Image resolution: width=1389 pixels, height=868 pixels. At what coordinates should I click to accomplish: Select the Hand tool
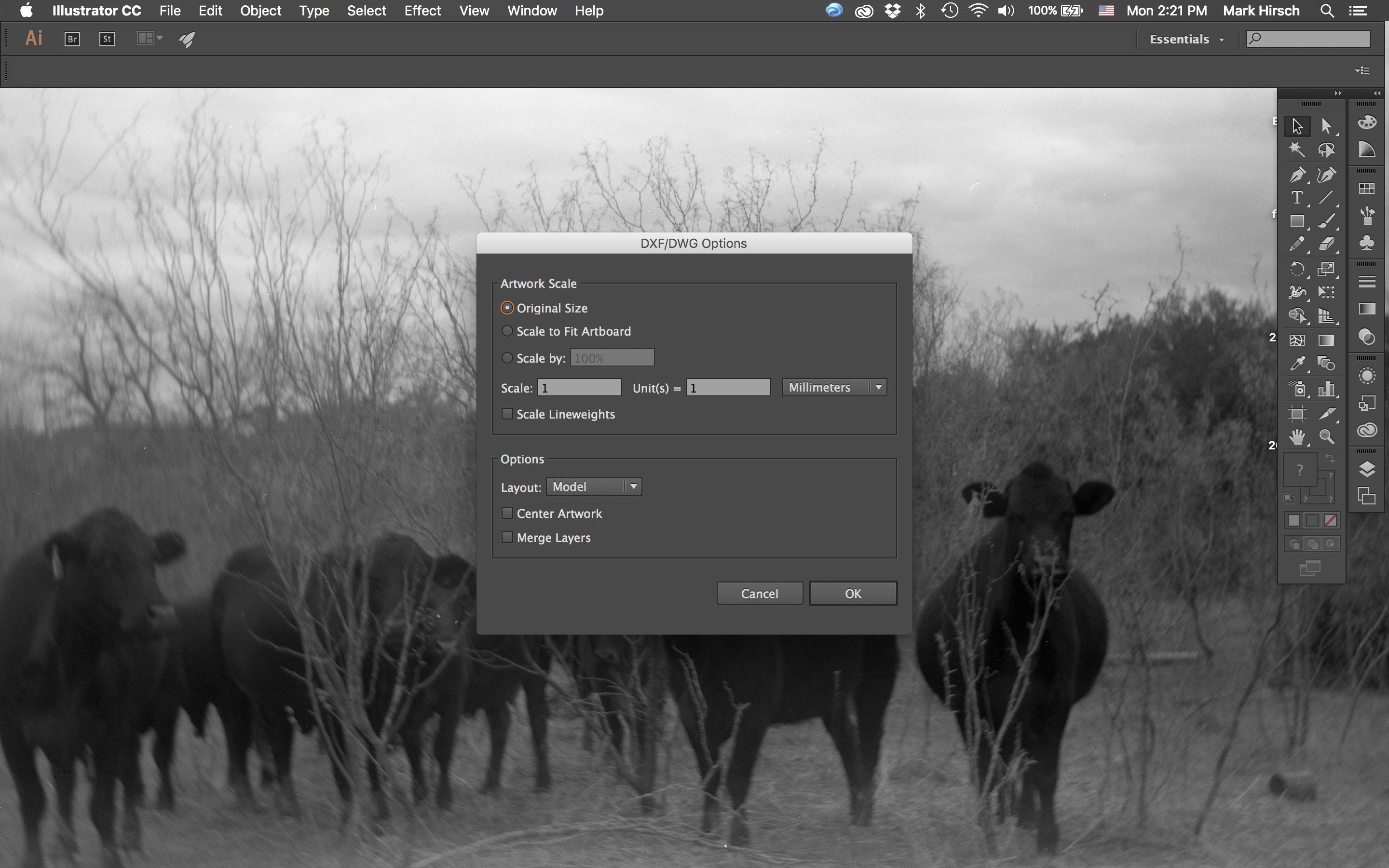[x=1297, y=437]
